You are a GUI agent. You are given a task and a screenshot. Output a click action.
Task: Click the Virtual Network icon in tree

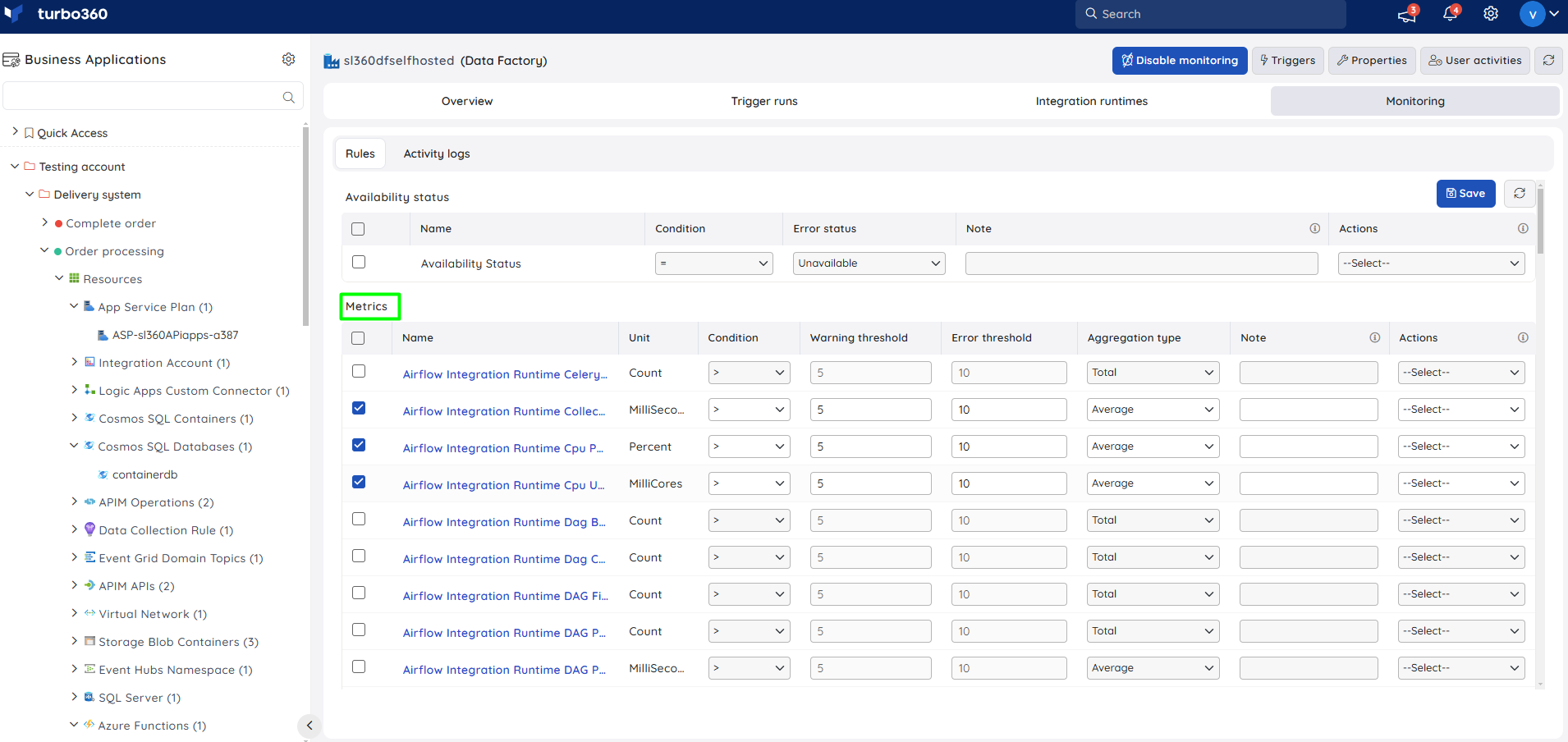click(89, 613)
